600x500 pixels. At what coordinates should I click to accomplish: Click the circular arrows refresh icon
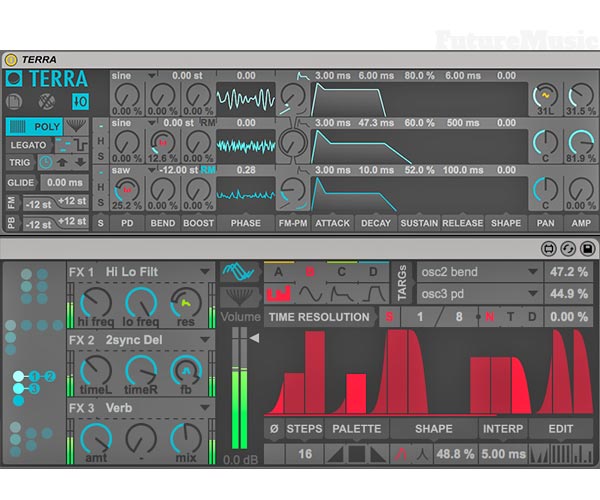(x=568, y=249)
